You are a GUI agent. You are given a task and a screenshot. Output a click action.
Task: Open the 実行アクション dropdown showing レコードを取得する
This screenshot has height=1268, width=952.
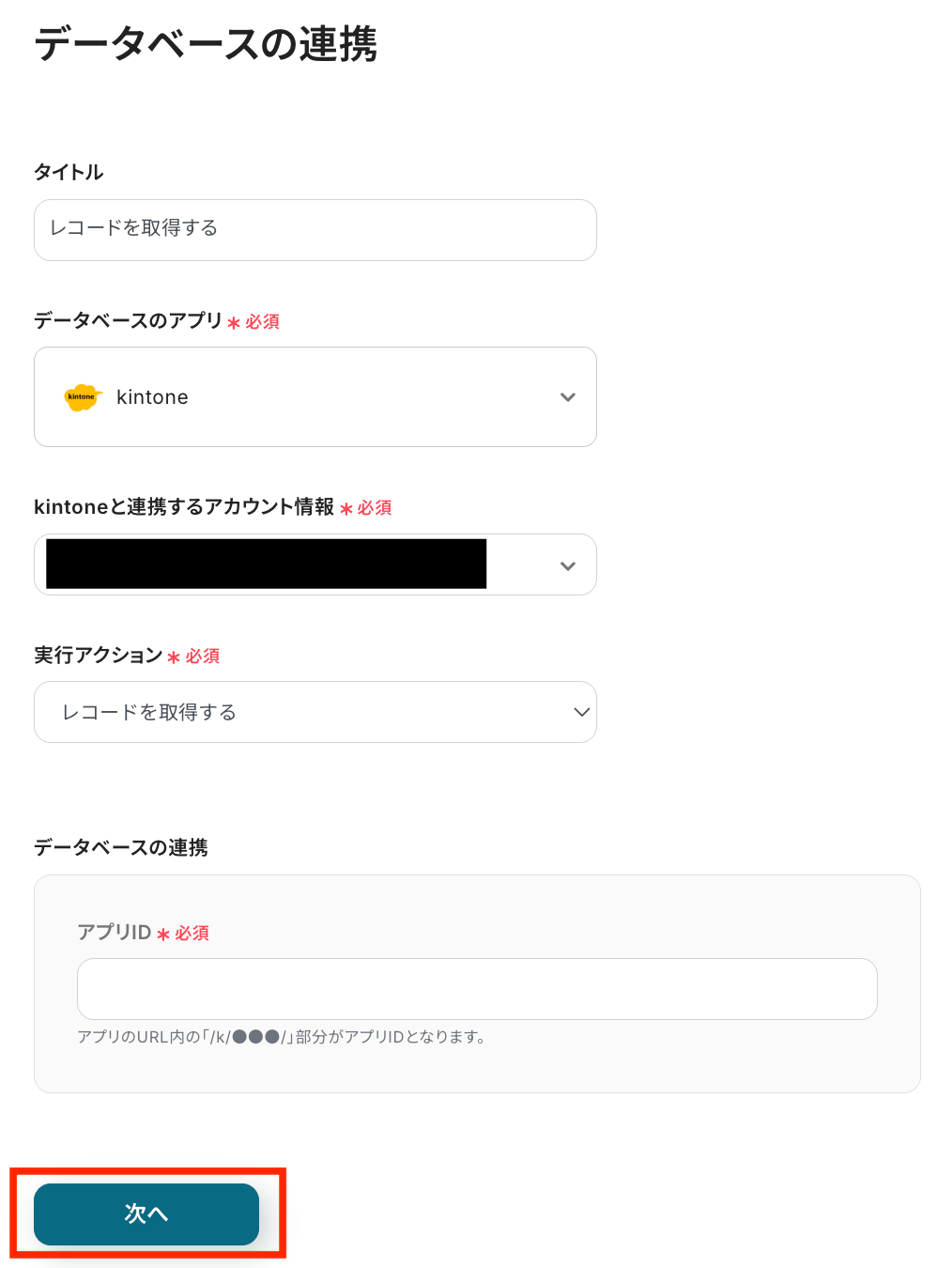tap(315, 712)
